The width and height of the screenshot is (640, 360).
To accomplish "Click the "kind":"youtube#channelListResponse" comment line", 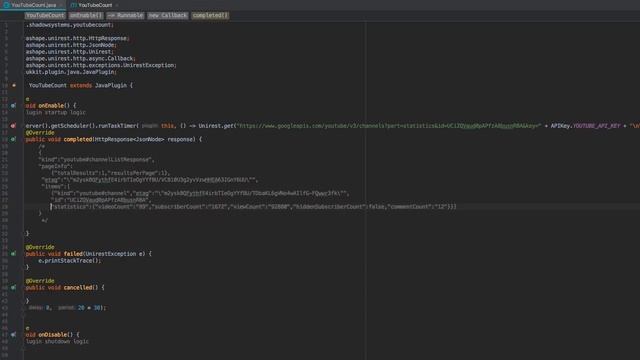I will click(96, 160).
